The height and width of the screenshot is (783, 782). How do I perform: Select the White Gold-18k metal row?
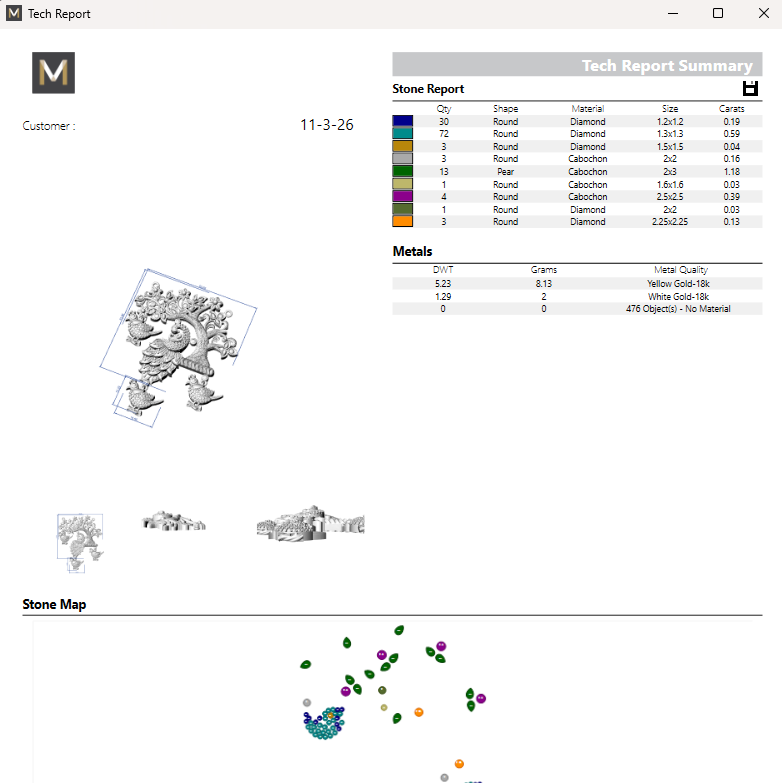(577, 297)
